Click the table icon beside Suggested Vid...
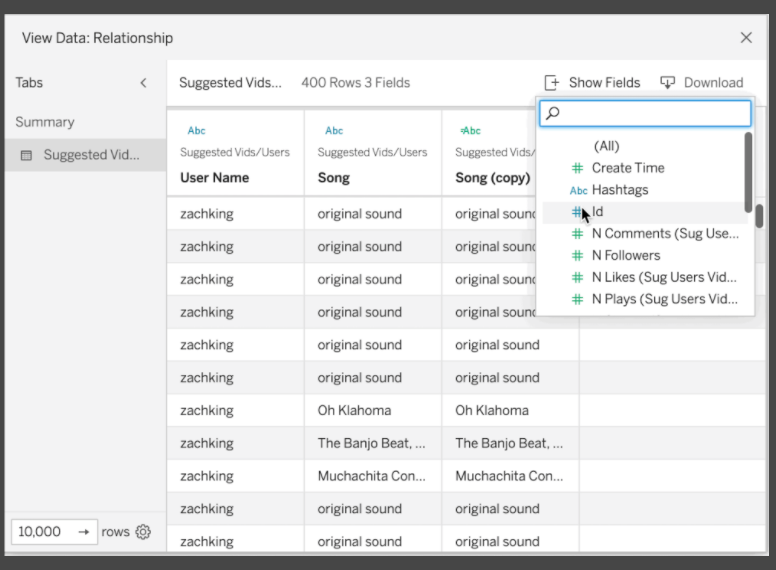Screen dimensions: 776x570 tap(26, 155)
